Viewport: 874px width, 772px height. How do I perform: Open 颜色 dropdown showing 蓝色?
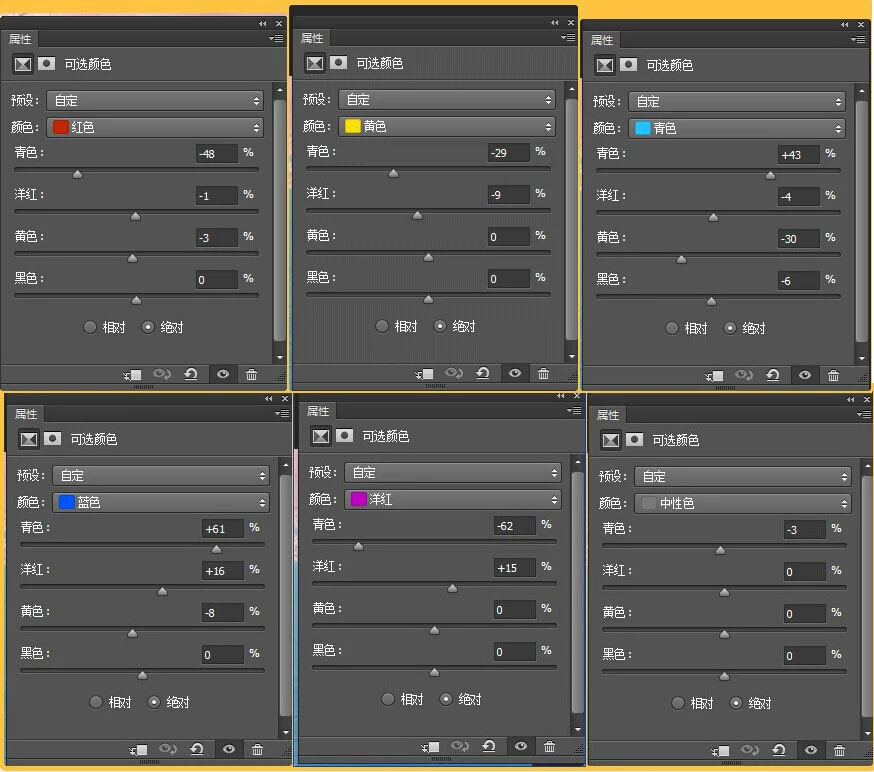[x=161, y=503]
